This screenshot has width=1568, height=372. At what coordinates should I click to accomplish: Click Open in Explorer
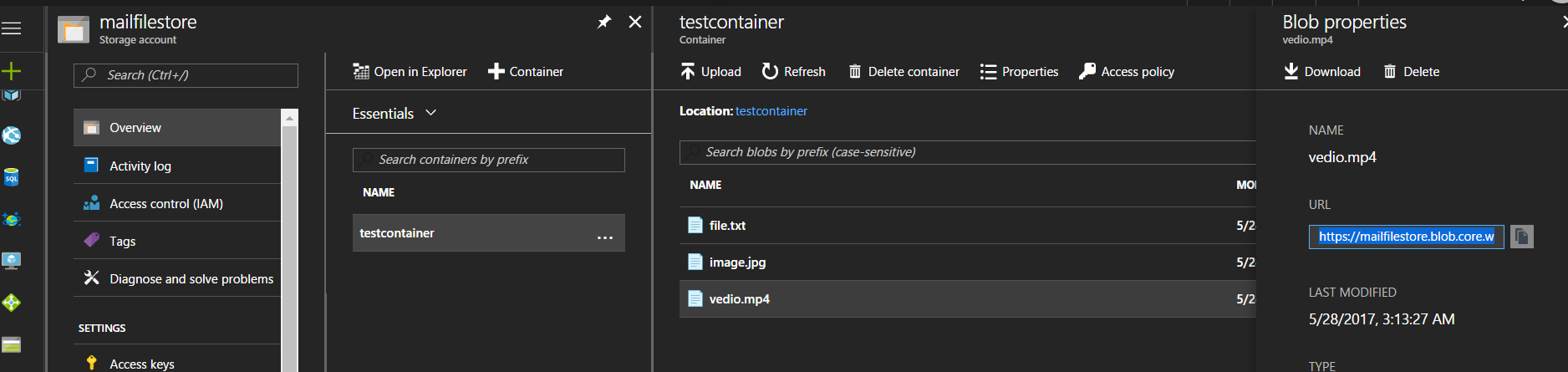coord(410,72)
